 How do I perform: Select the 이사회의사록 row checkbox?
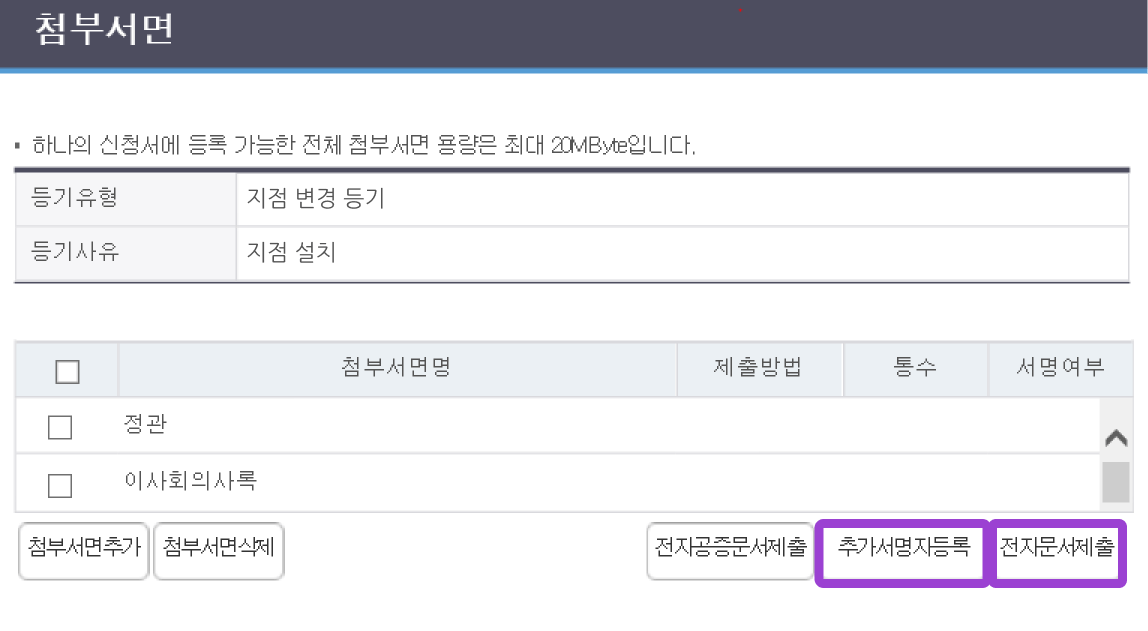[x=60, y=485]
